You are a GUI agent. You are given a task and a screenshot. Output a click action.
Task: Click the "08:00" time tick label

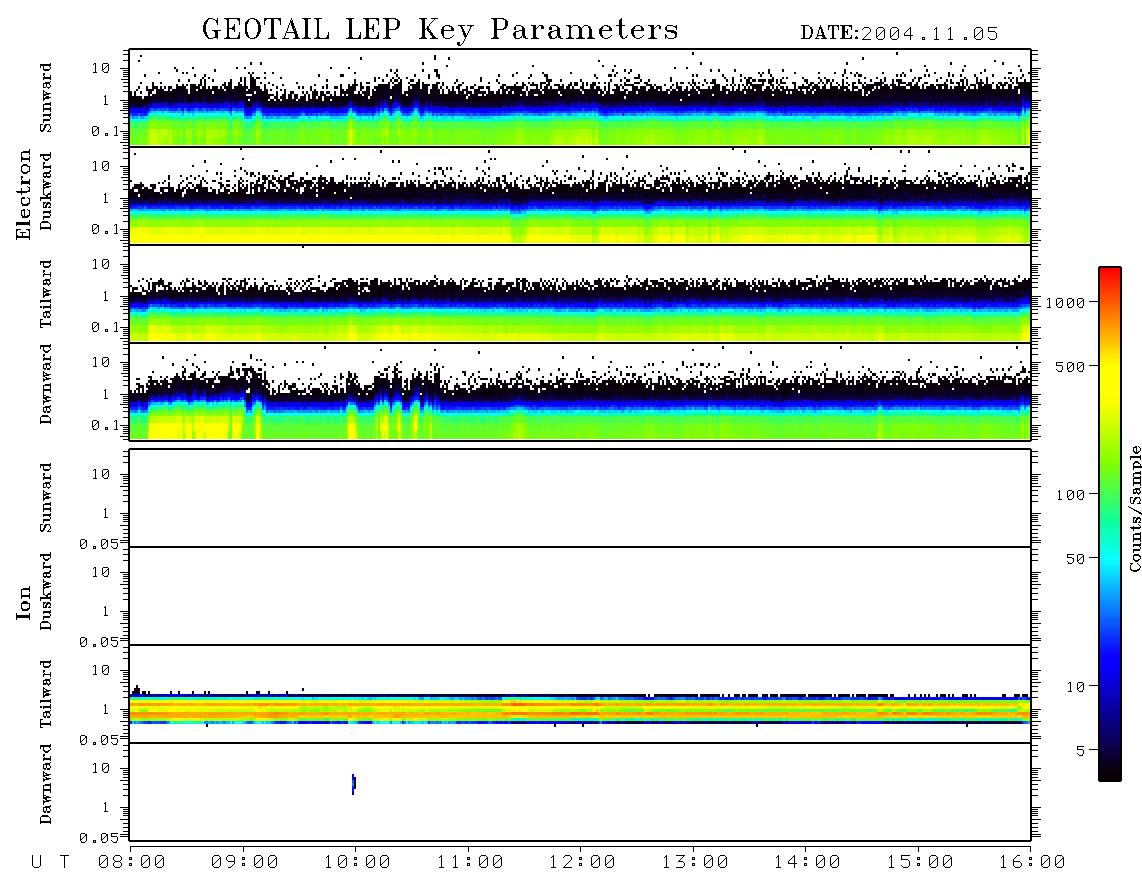131,863
